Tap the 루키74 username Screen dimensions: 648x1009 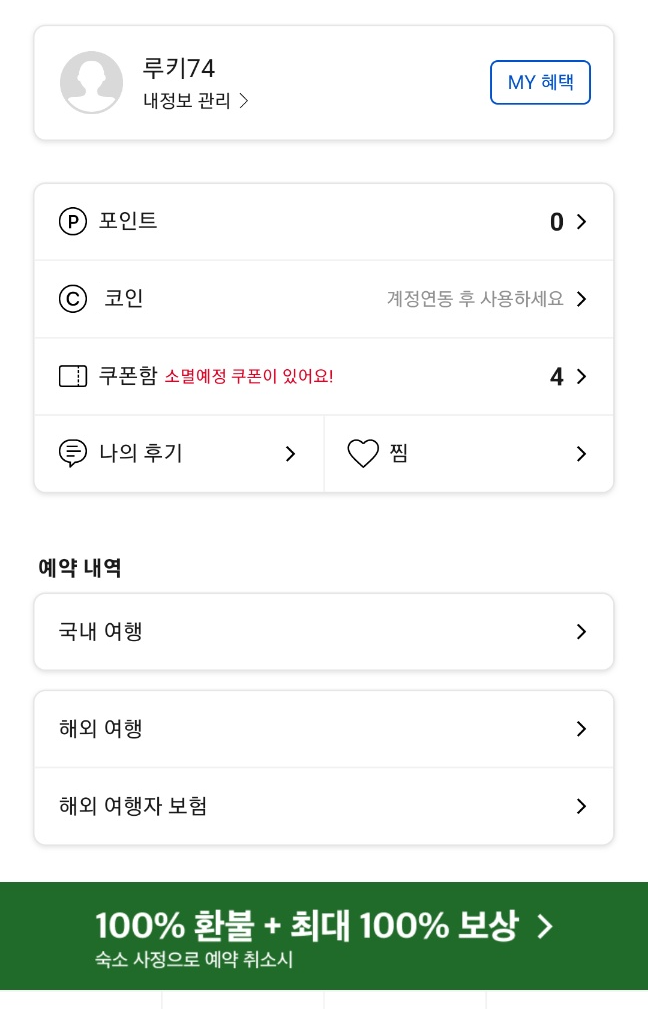tap(179, 68)
